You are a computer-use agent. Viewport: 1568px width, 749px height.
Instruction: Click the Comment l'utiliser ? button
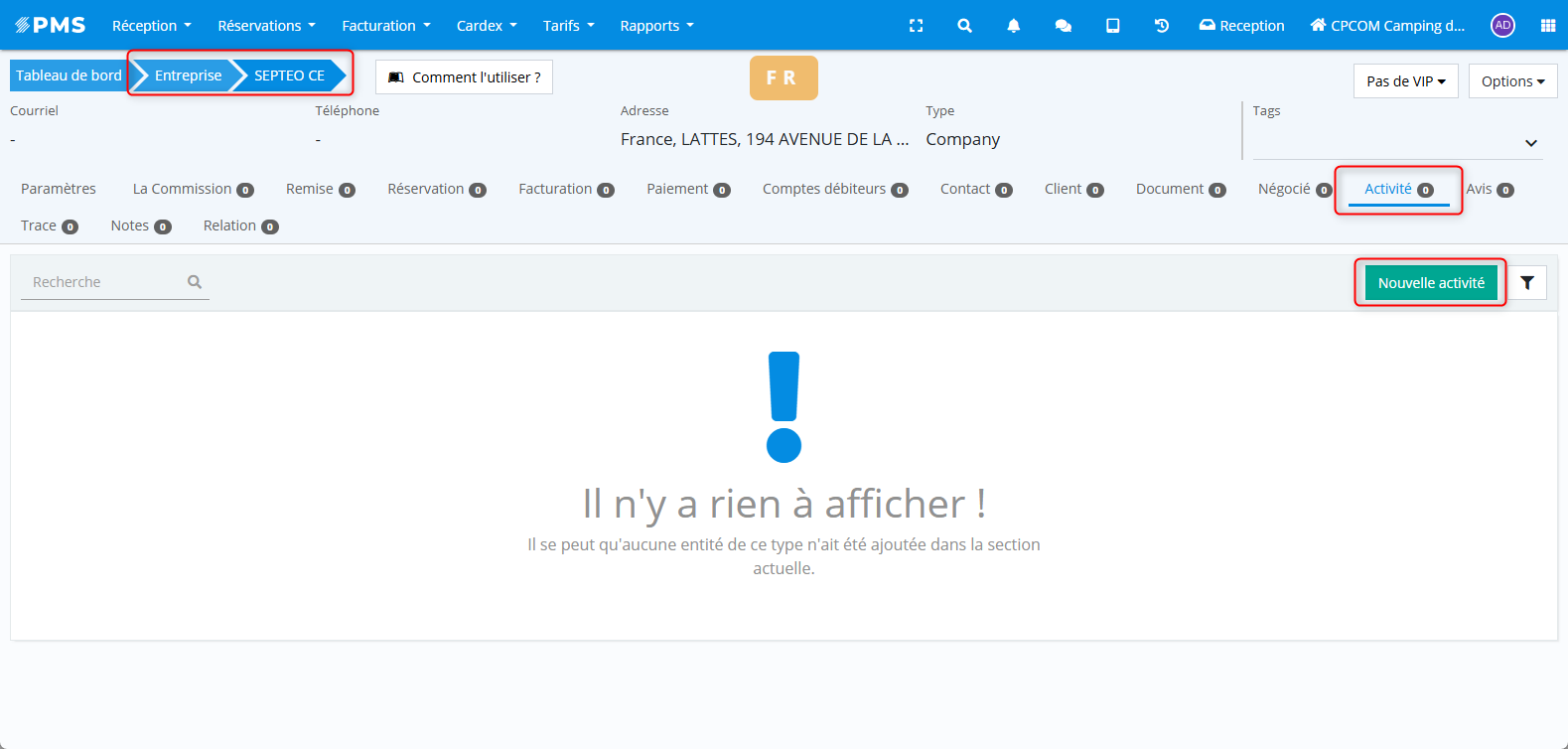464,77
